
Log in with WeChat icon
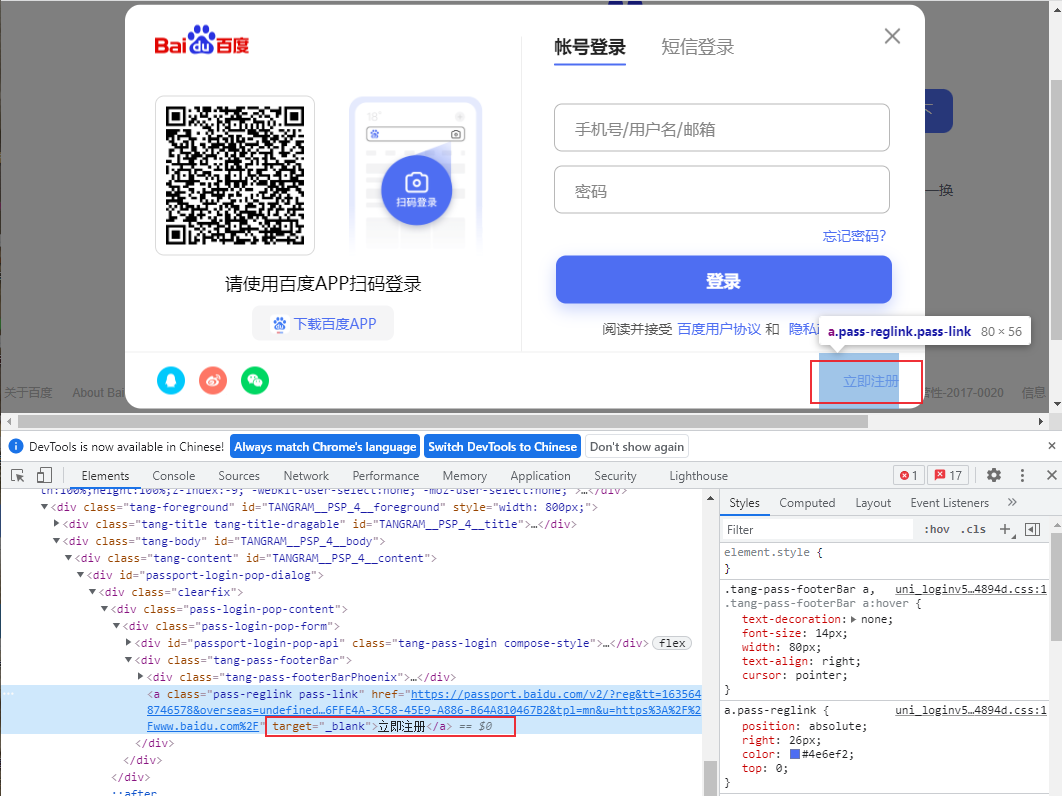(254, 381)
